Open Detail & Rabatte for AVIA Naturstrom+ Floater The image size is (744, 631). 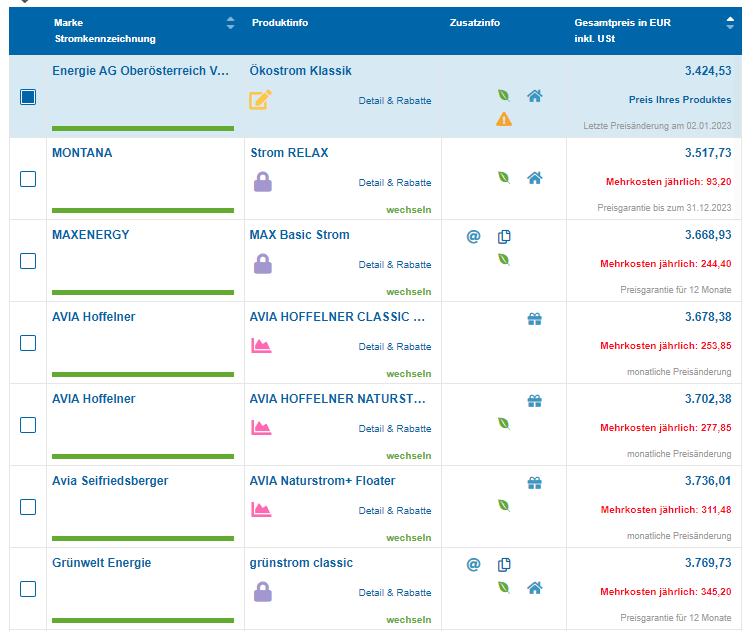tap(395, 511)
